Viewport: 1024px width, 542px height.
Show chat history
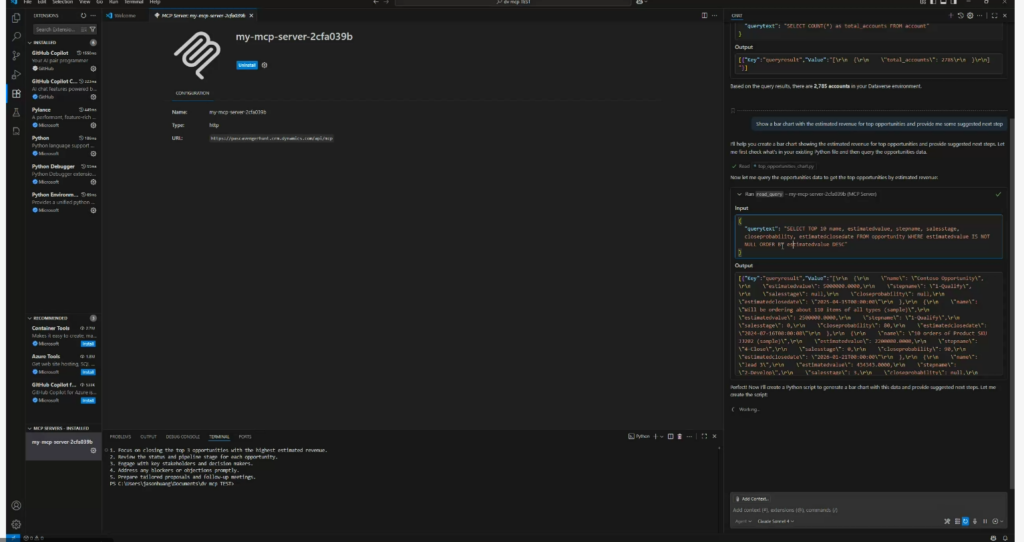(961, 16)
